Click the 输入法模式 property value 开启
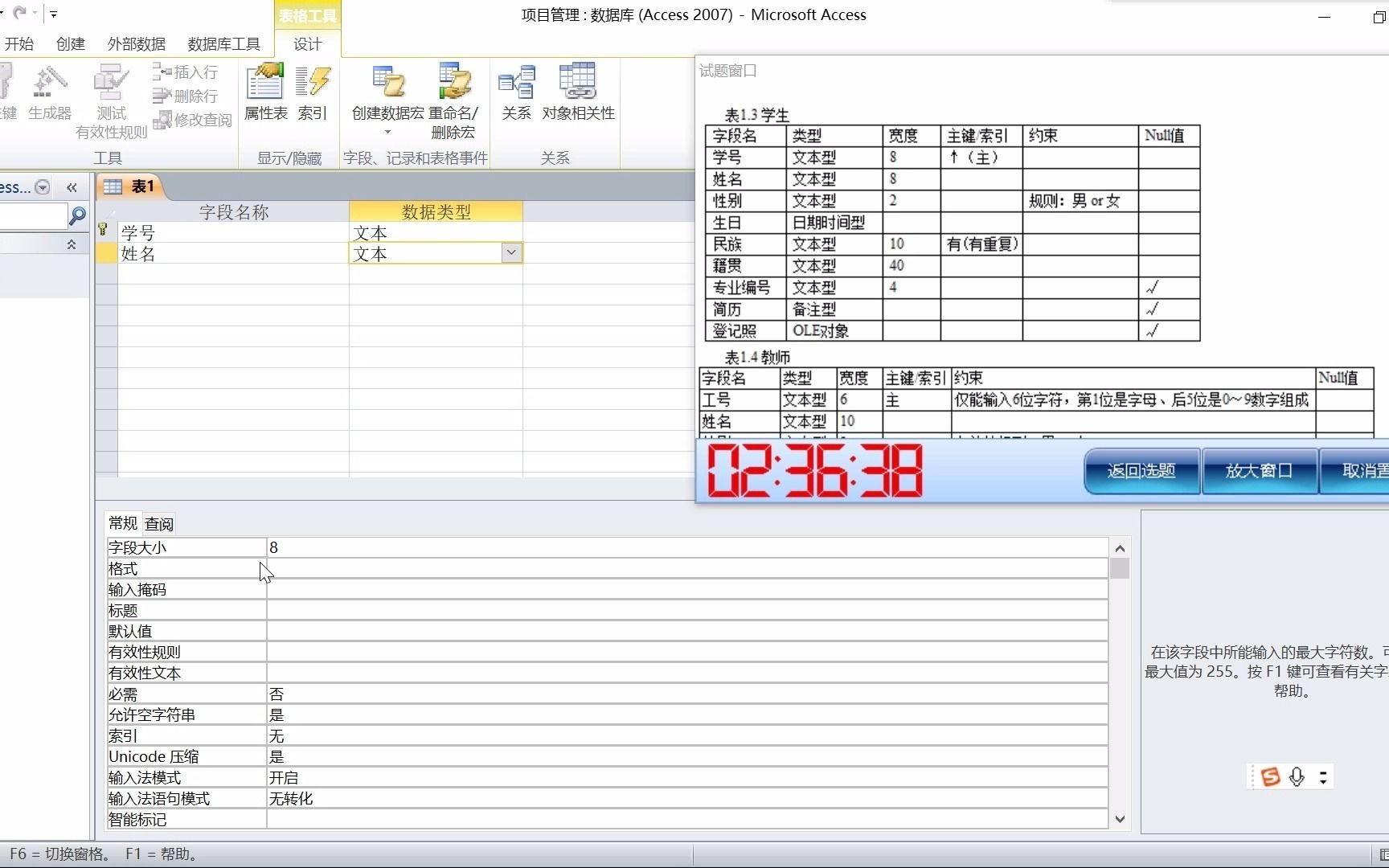This screenshot has height=868, width=1389. [687, 777]
